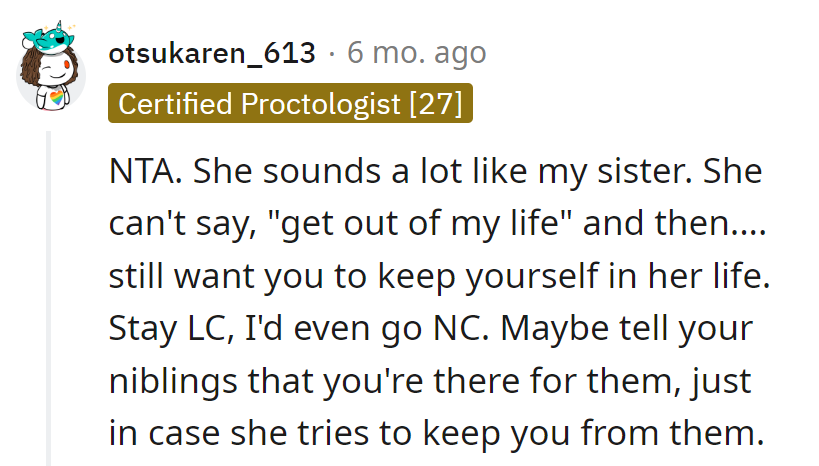This screenshot has height=466, width=819.
Task: Click the ellipsis after "and then"
Action: pos(746,223)
